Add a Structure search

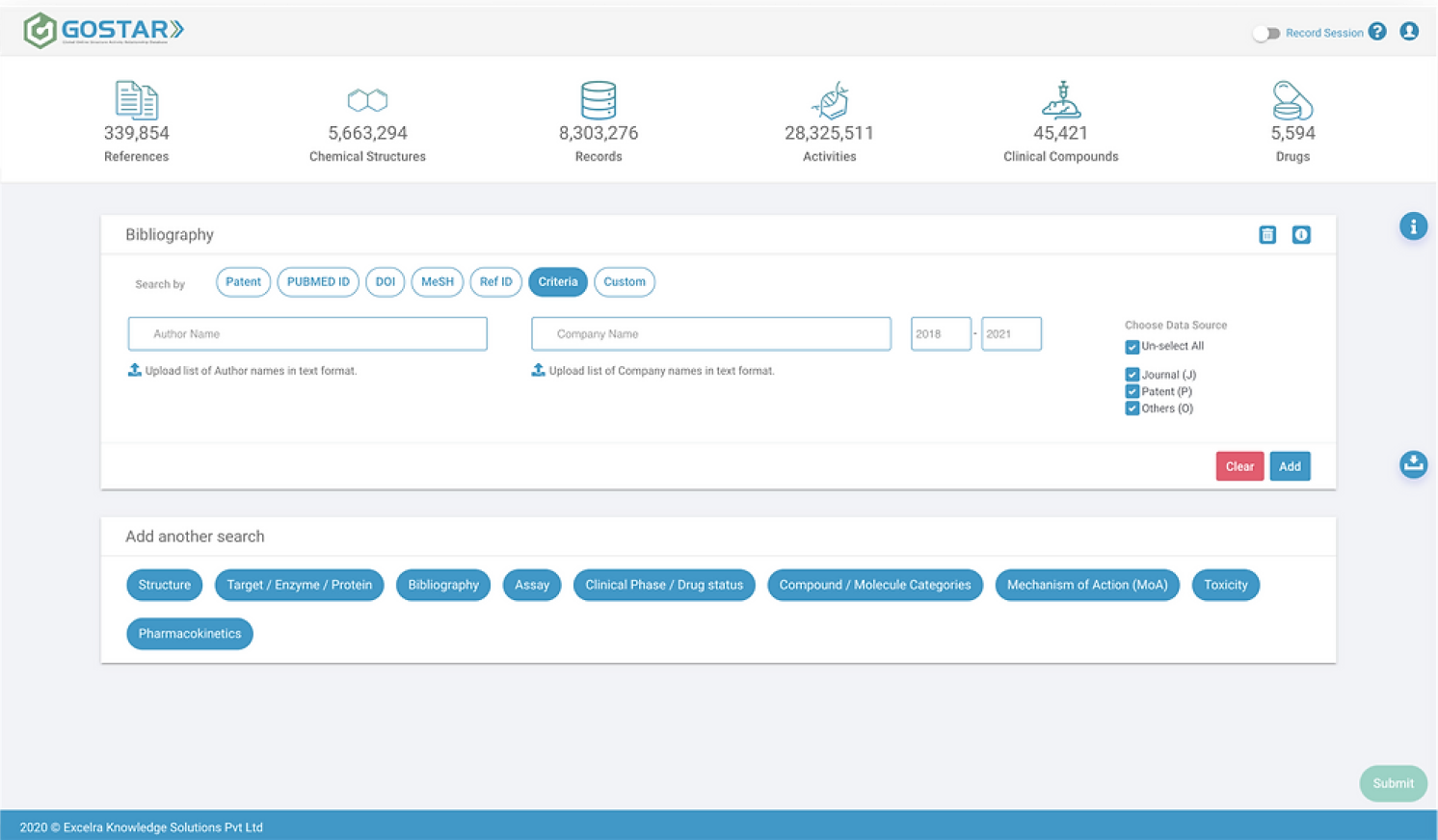click(165, 585)
